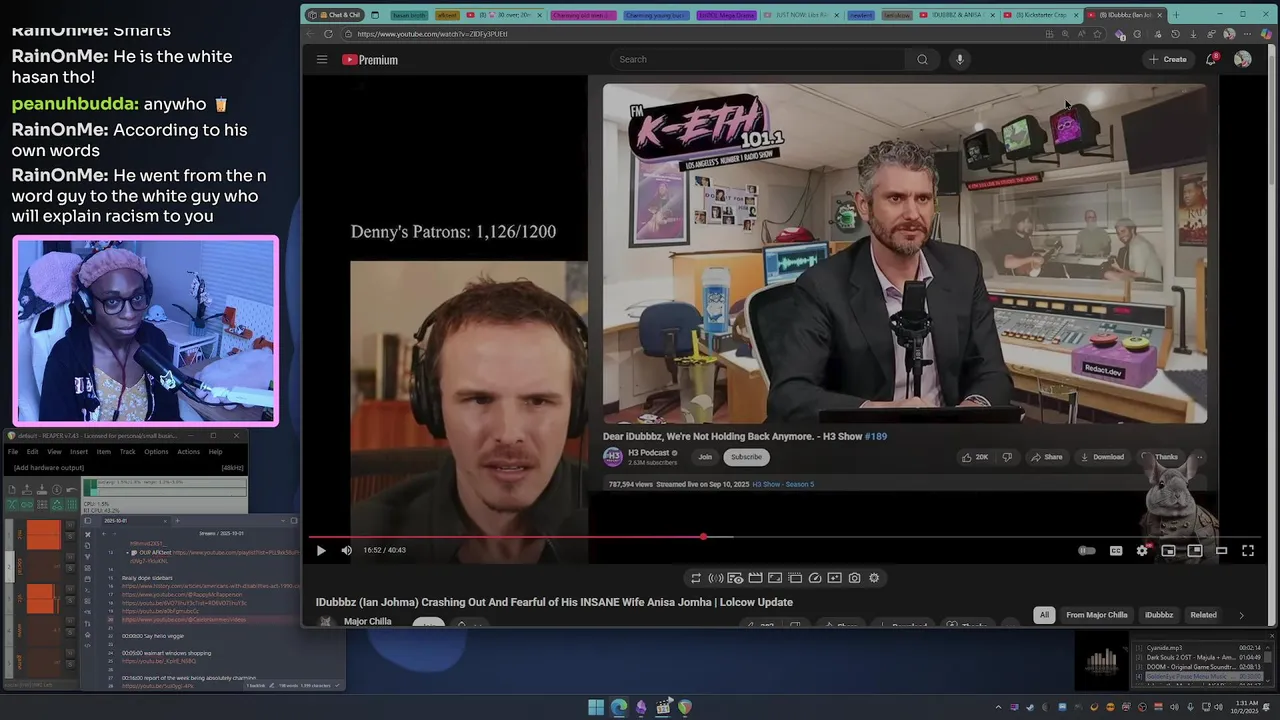The height and width of the screenshot is (720, 1280).
Task: Expand the 'Charming old men' tab group
Action: click(x=584, y=15)
